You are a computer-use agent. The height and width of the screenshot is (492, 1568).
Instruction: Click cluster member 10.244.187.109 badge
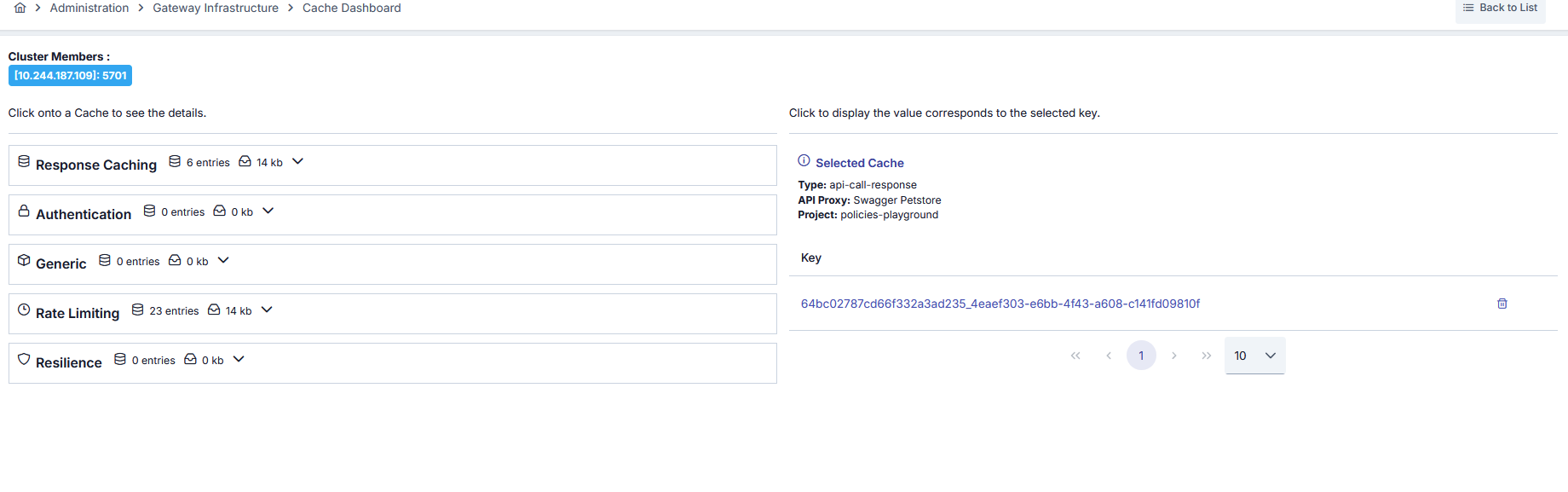tap(70, 76)
